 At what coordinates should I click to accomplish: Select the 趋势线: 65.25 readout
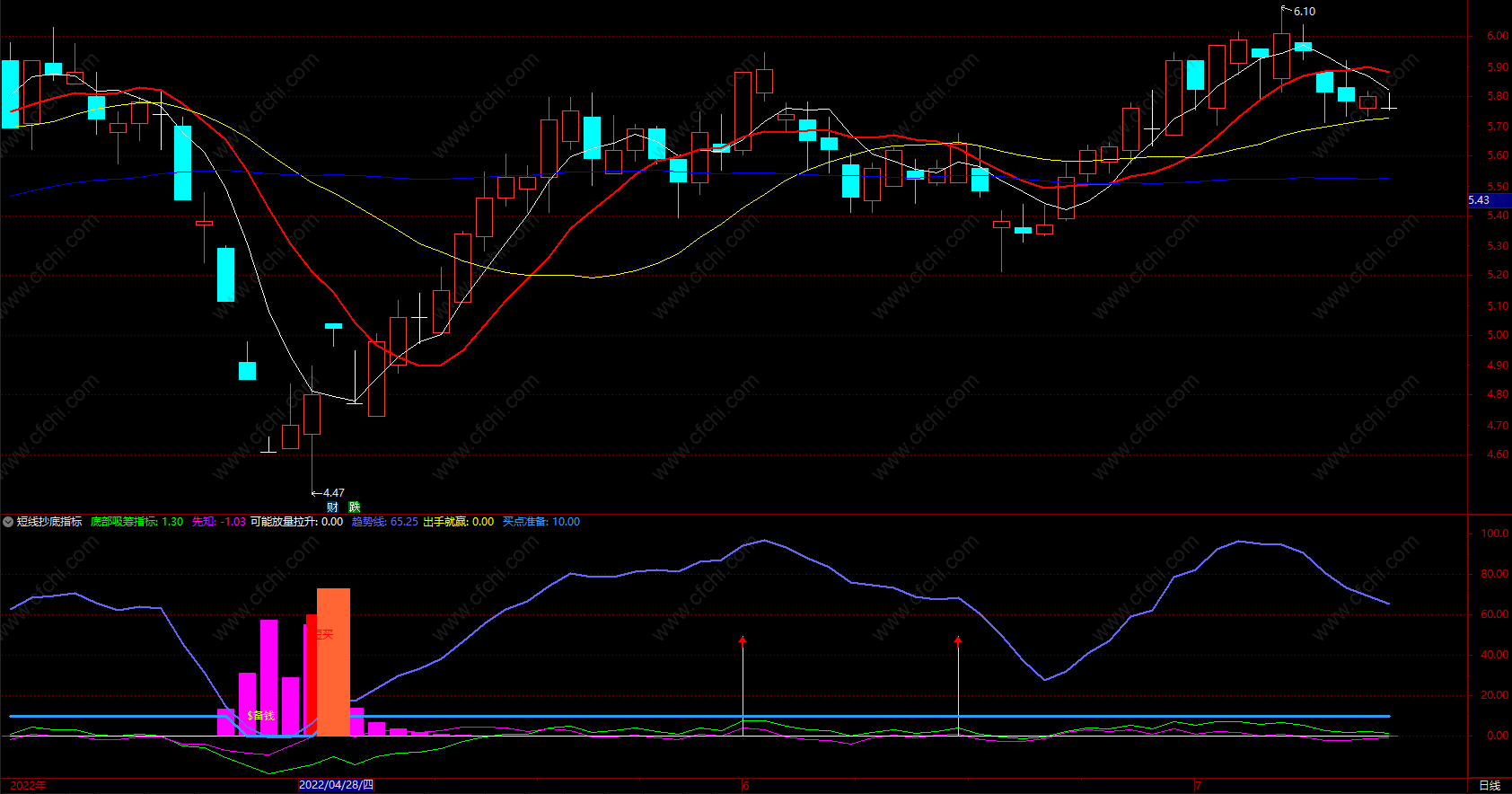(x=384, y=522)
